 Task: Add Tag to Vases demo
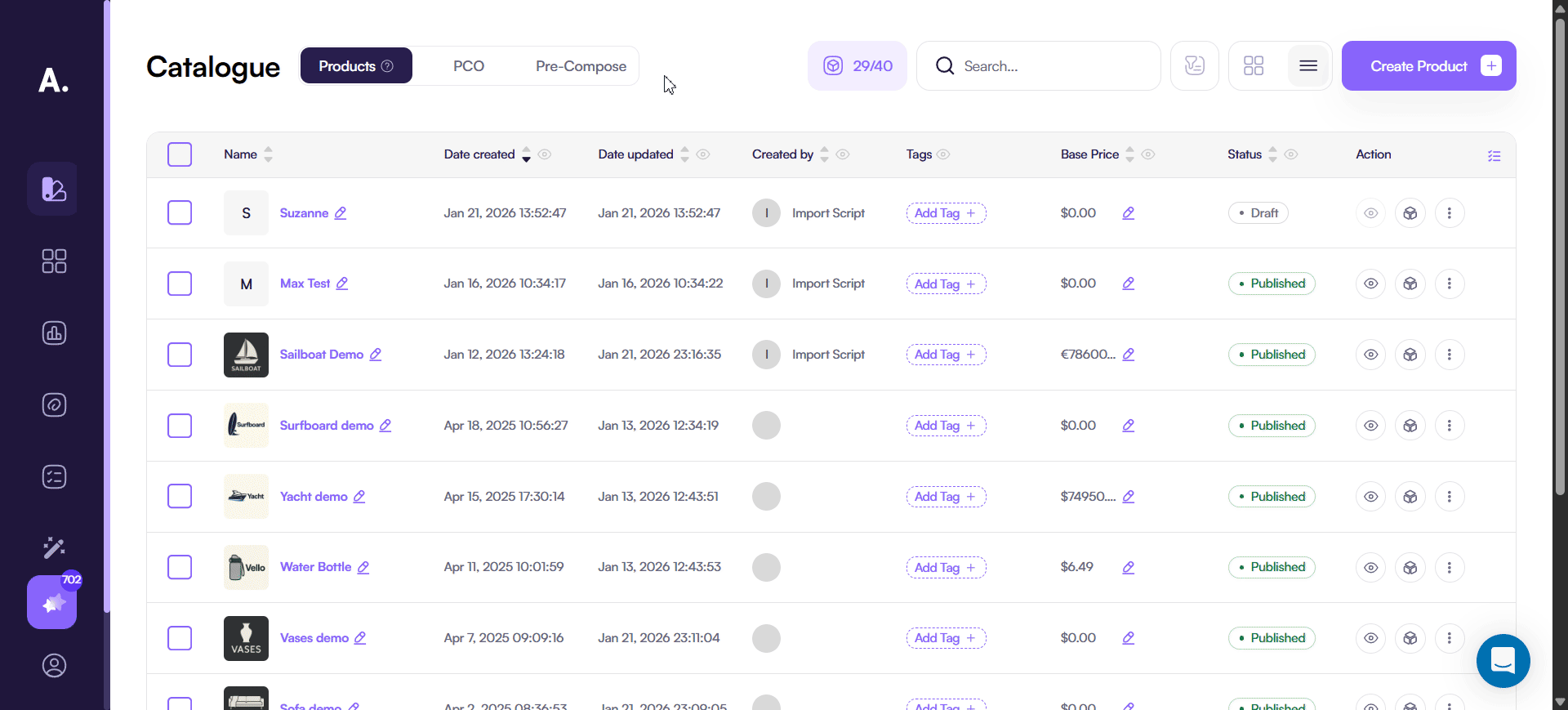click(946, 638)
